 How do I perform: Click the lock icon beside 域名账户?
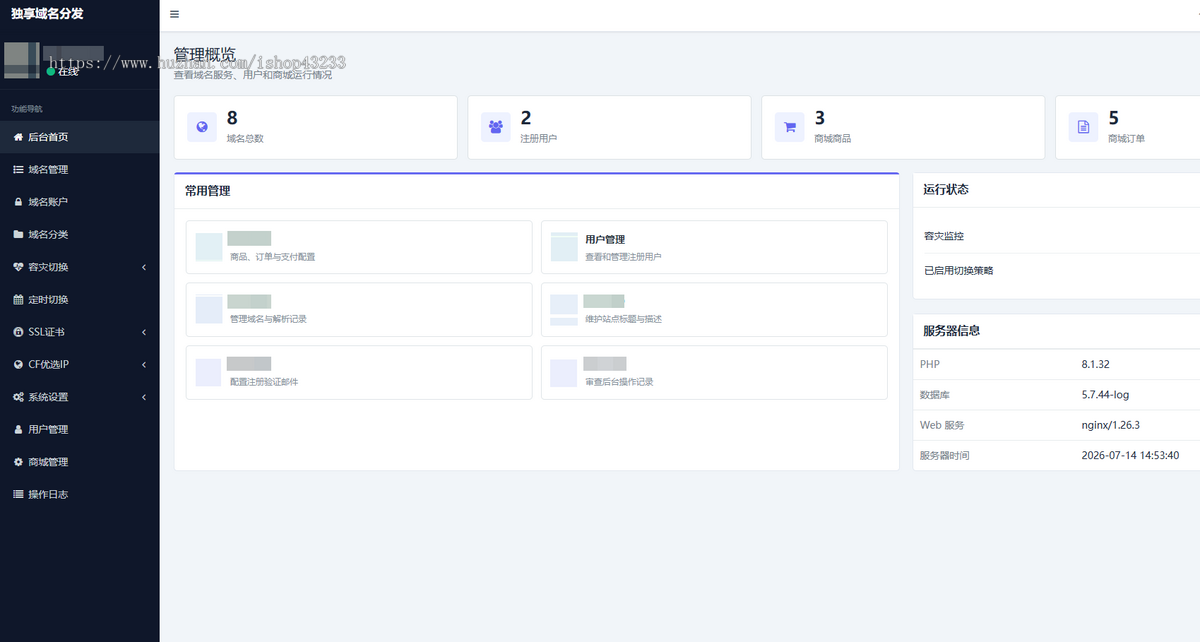[x=18, y=202]
